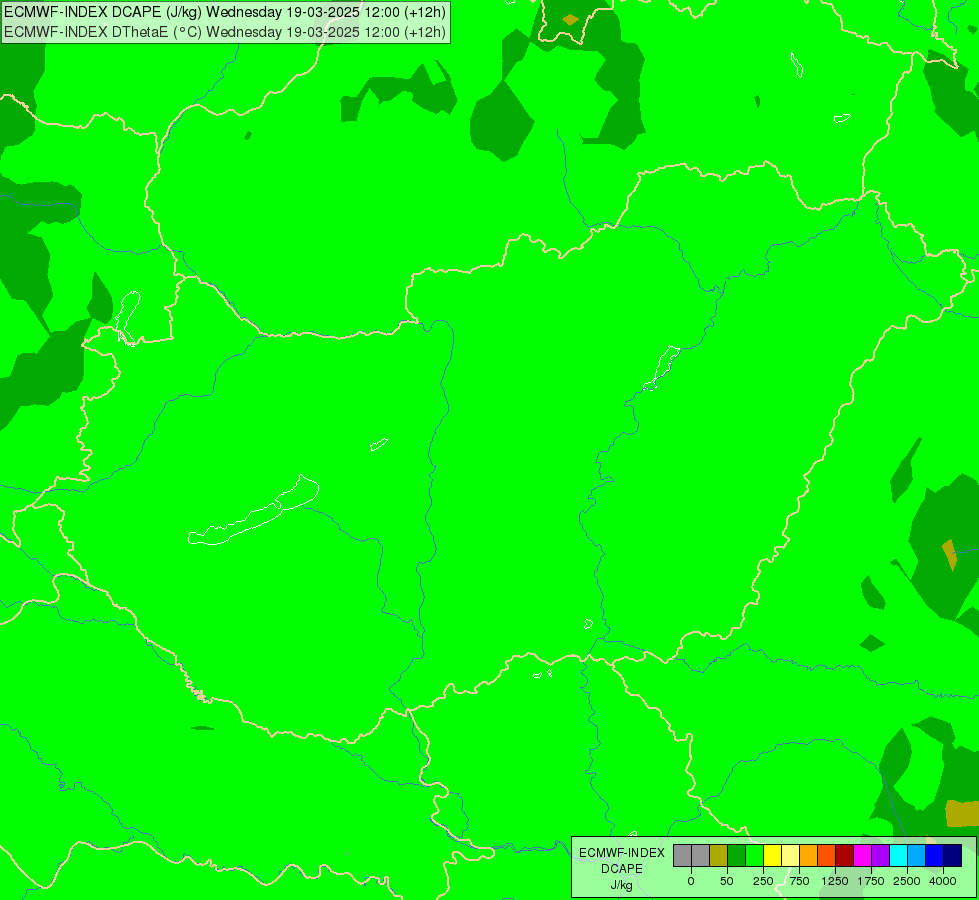Click the large elongated Lake Balaton outline

click(x=253, y=510)
